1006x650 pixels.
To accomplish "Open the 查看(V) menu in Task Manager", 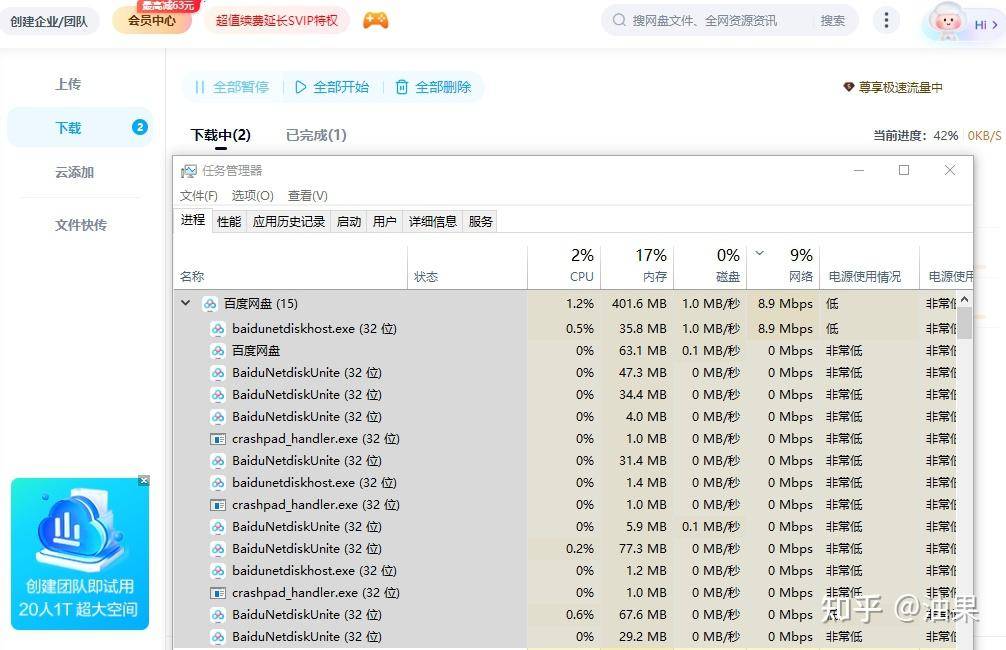I will click(x=307, y=195).
